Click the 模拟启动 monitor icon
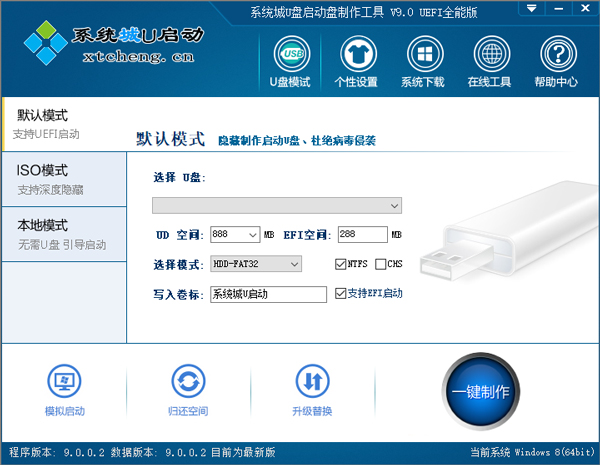The height and width of the screenshot is (465, 600). (64, 381)
